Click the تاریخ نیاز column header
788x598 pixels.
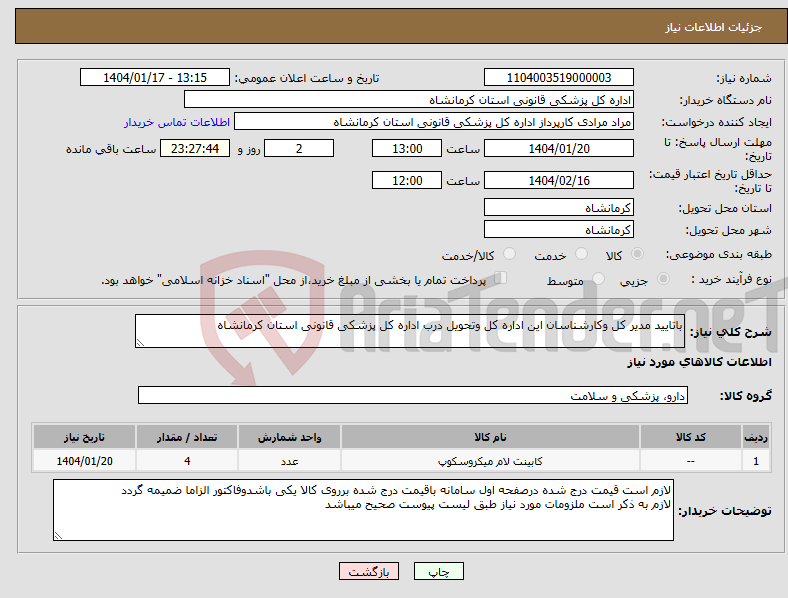point(84,437)
